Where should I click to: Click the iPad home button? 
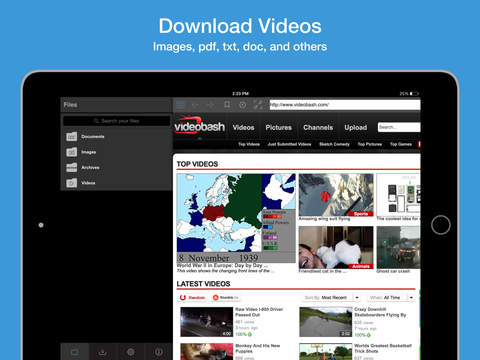coord(441,225)
